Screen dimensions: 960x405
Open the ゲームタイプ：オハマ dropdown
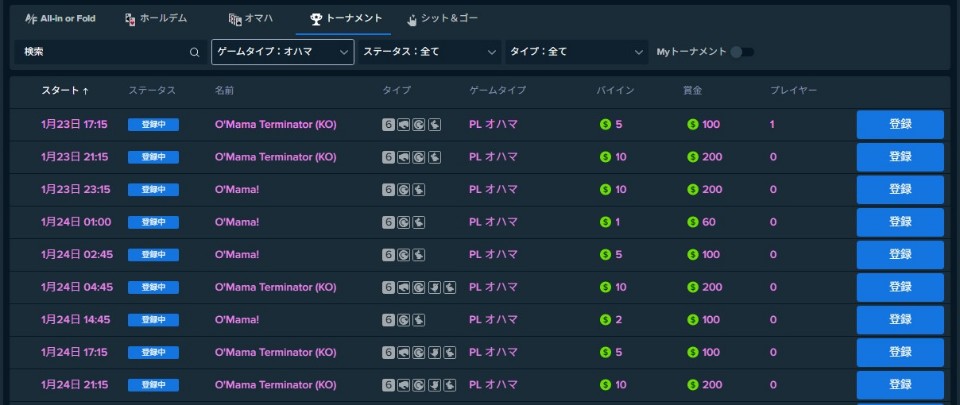point(282,52)
